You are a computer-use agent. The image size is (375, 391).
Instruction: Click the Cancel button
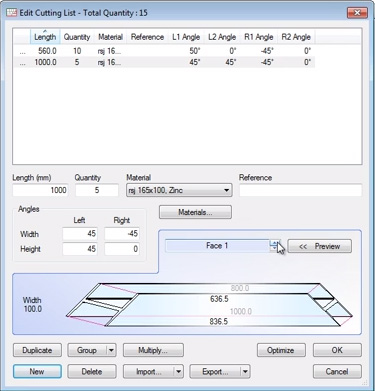[x=337, y=371]
